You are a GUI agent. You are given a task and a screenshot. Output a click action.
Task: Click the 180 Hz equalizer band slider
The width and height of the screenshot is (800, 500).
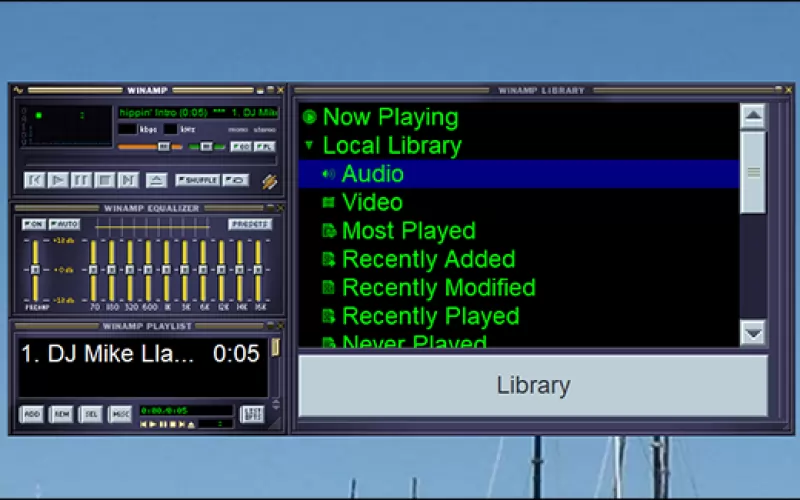[112, 270]
